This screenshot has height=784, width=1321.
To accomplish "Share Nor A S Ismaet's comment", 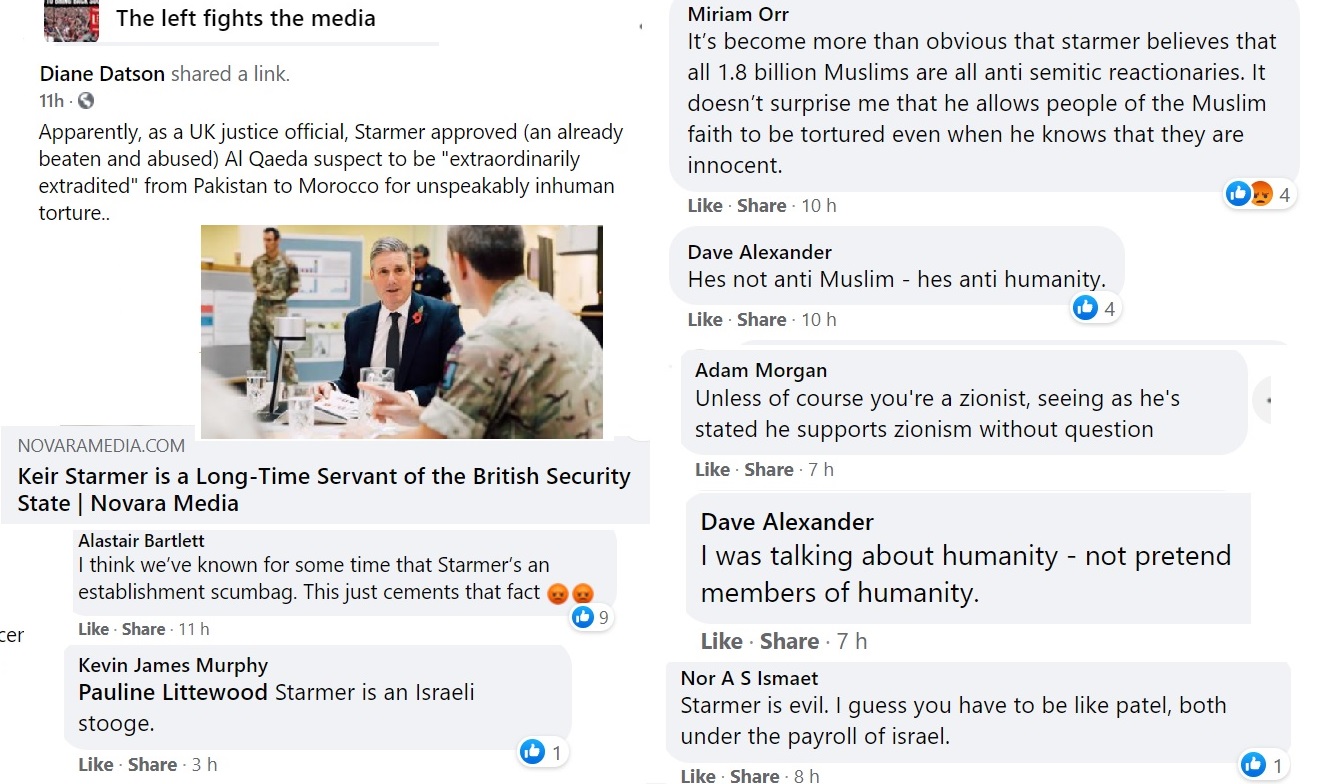I will 754,775.
